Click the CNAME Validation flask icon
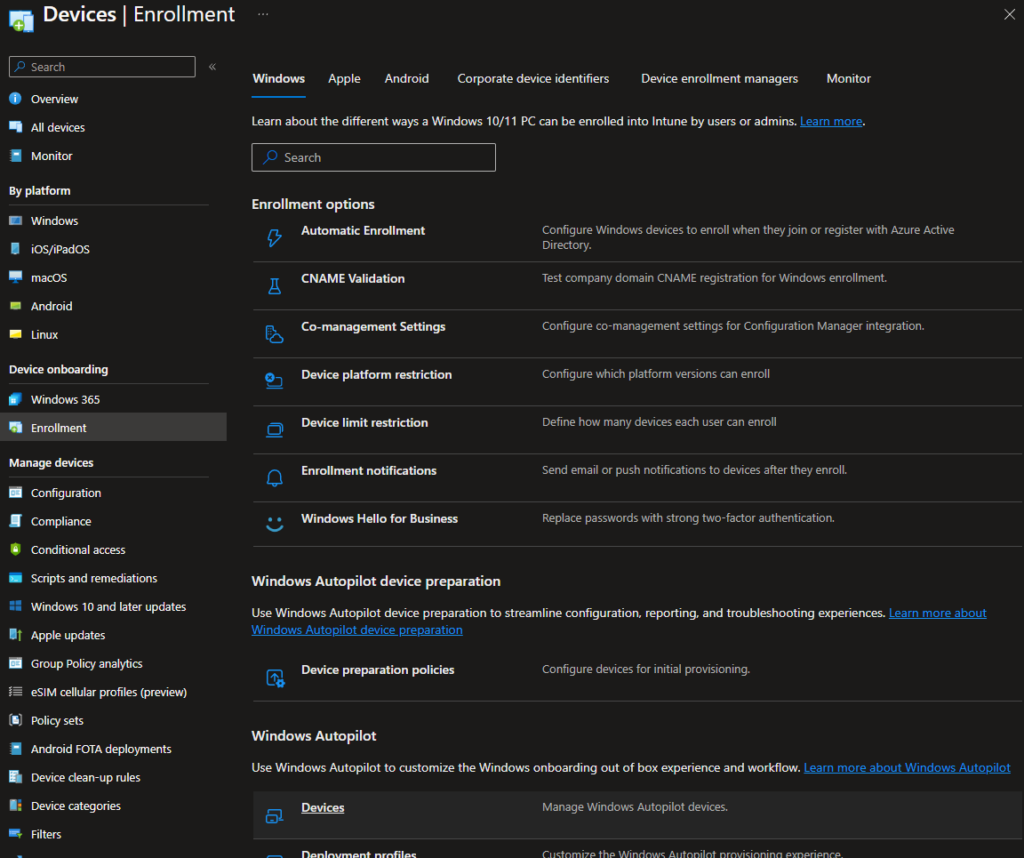Screen dimensions: 1024x858 point(274,285)
